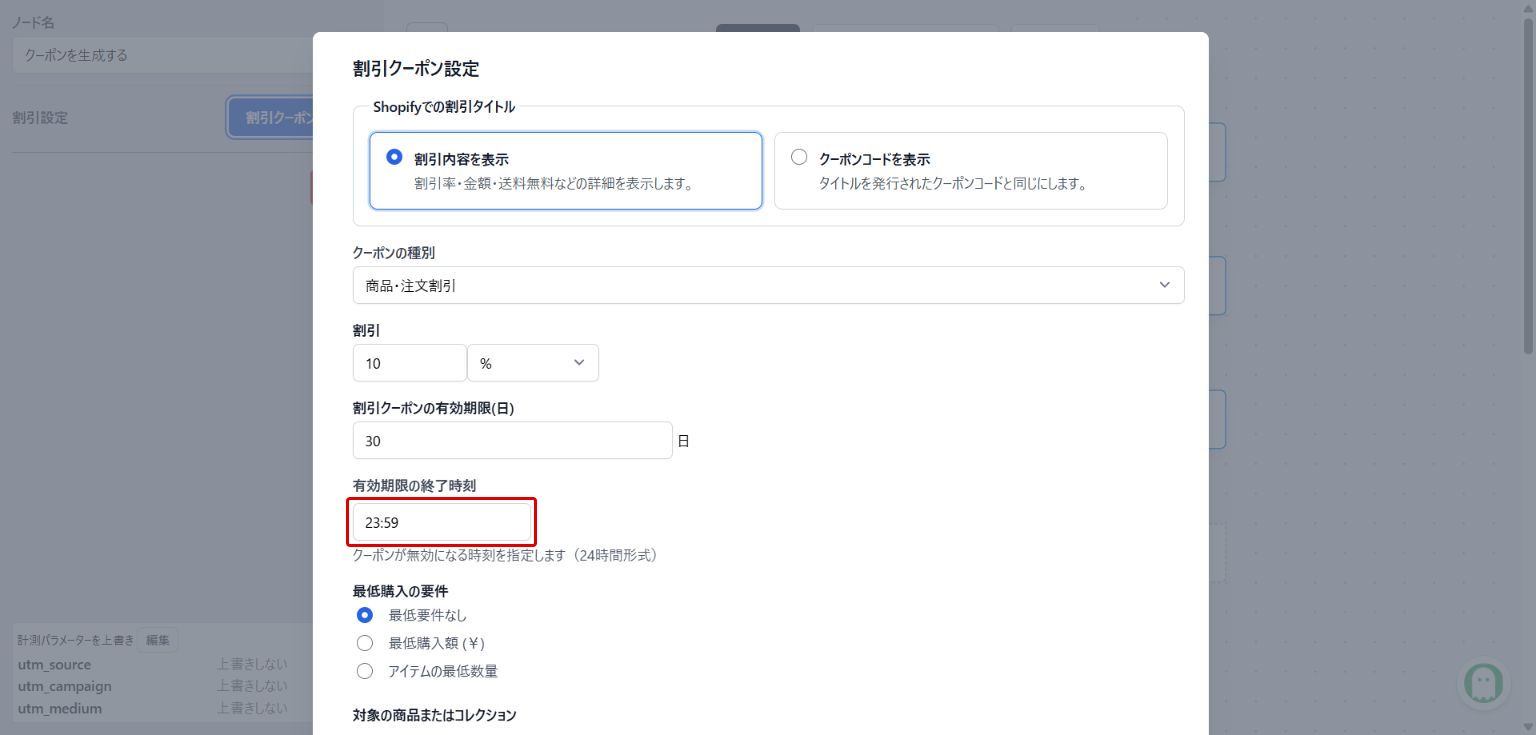
Task: Select クーポンコードを表示 radio option
Action: [799, 157]
